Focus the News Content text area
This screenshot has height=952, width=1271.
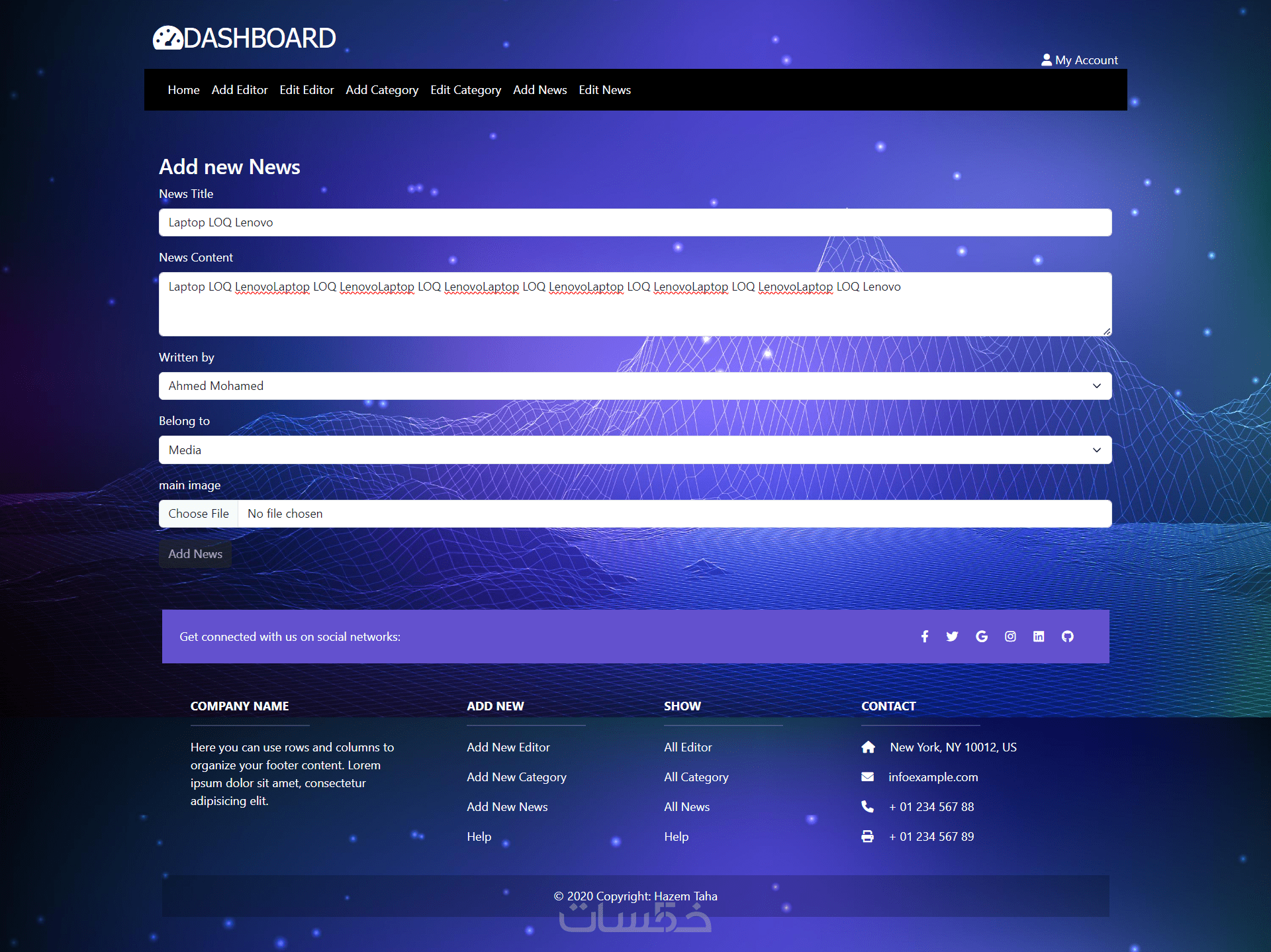coord(634,305)
